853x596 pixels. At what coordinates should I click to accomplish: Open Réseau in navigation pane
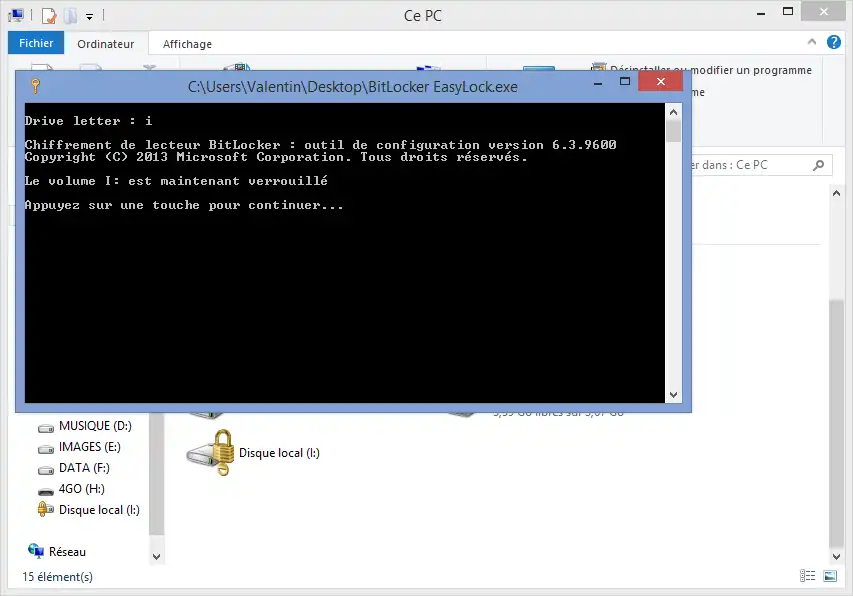67,552
